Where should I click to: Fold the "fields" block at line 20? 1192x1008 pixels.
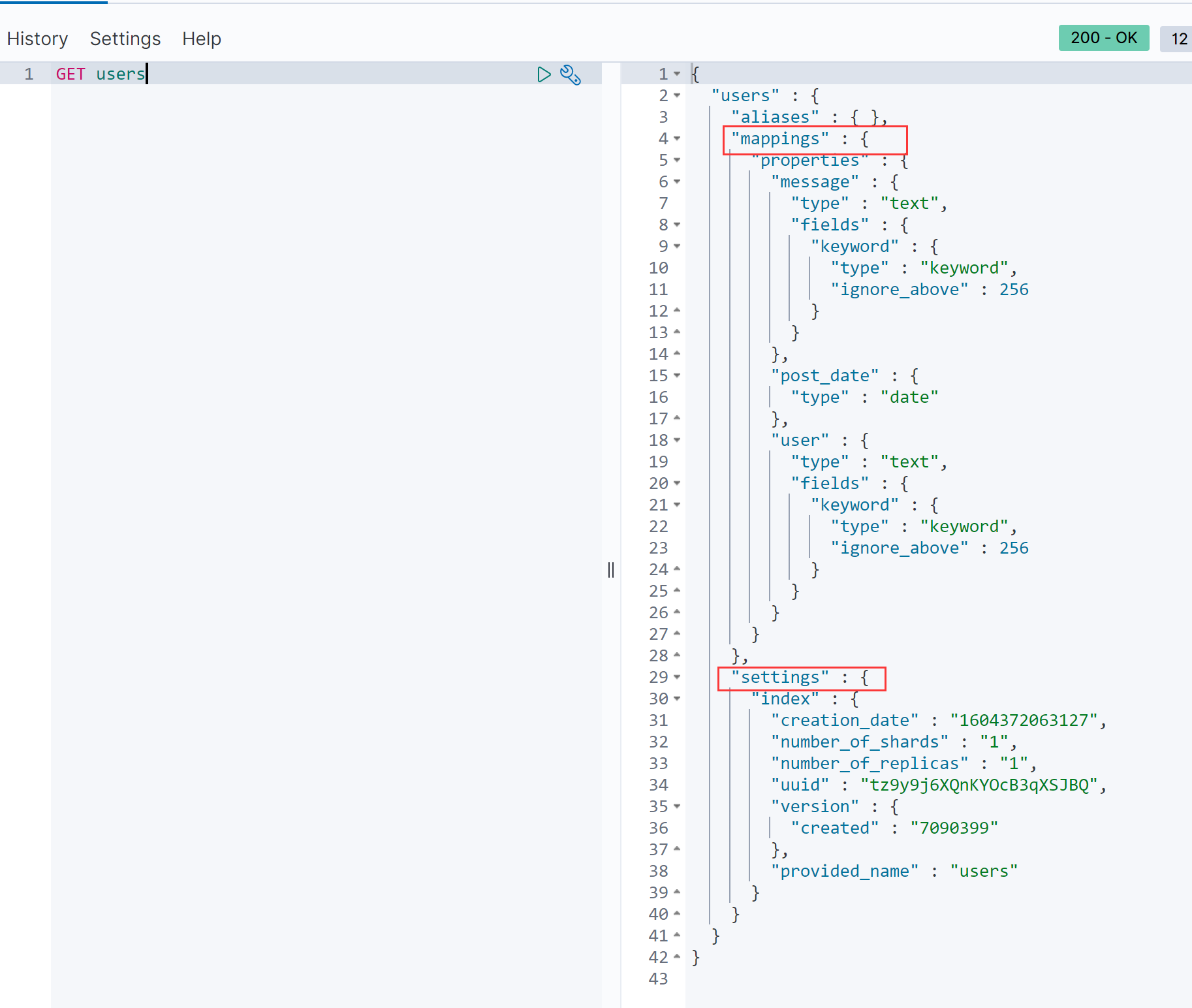(677, 483)
